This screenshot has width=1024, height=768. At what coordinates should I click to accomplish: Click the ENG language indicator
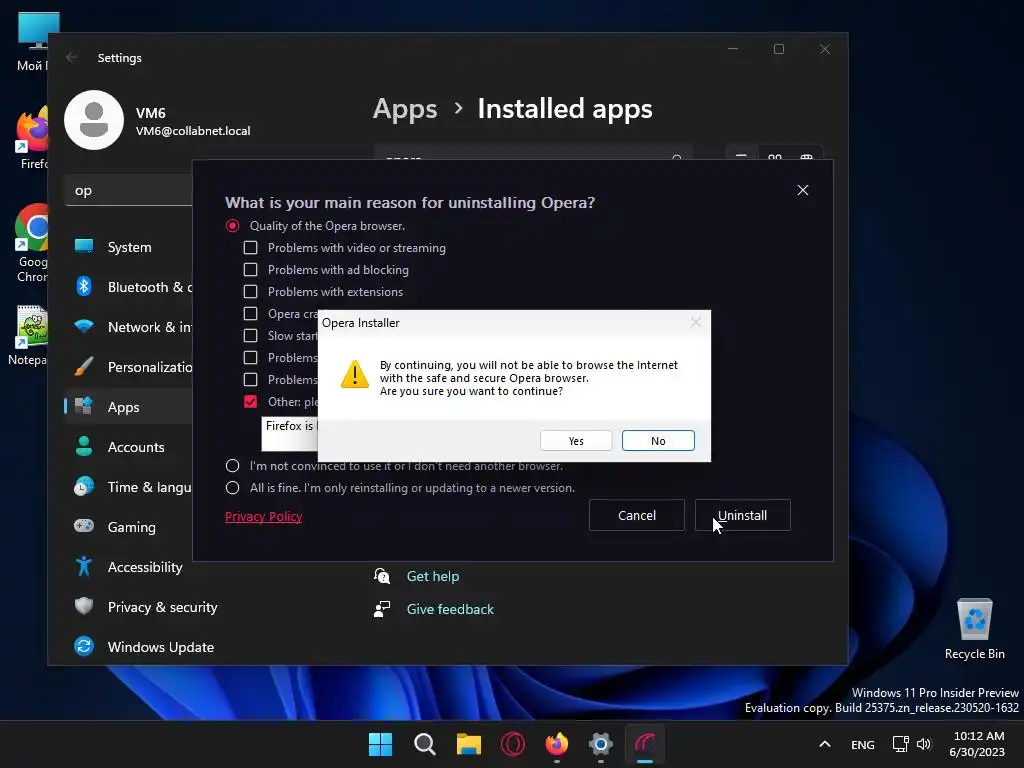click(863, 744)
